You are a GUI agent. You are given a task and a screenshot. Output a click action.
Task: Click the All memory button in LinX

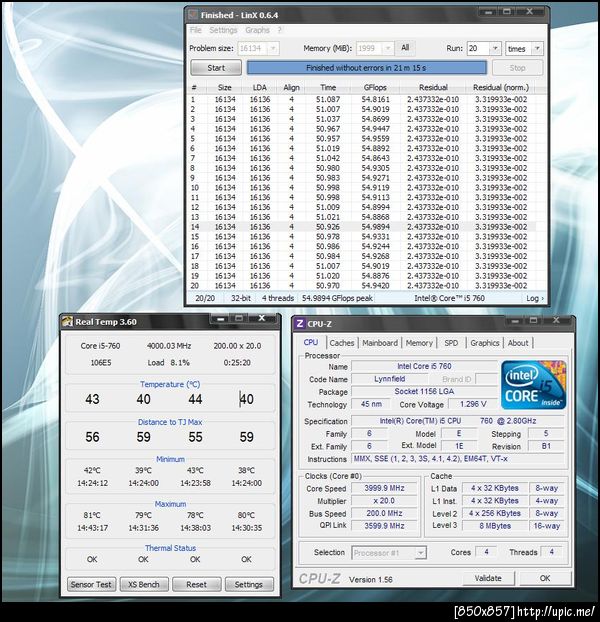click(405, 48)
